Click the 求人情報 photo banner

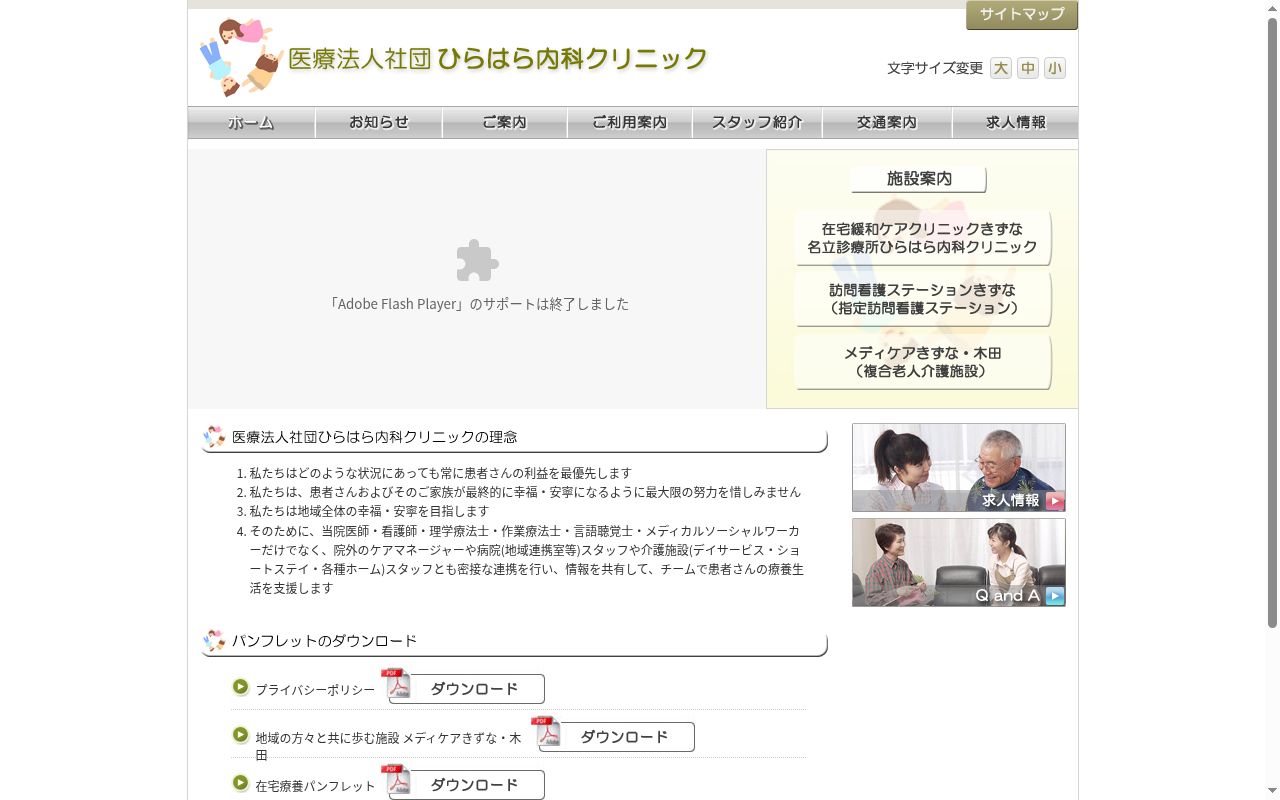[959, 467]
